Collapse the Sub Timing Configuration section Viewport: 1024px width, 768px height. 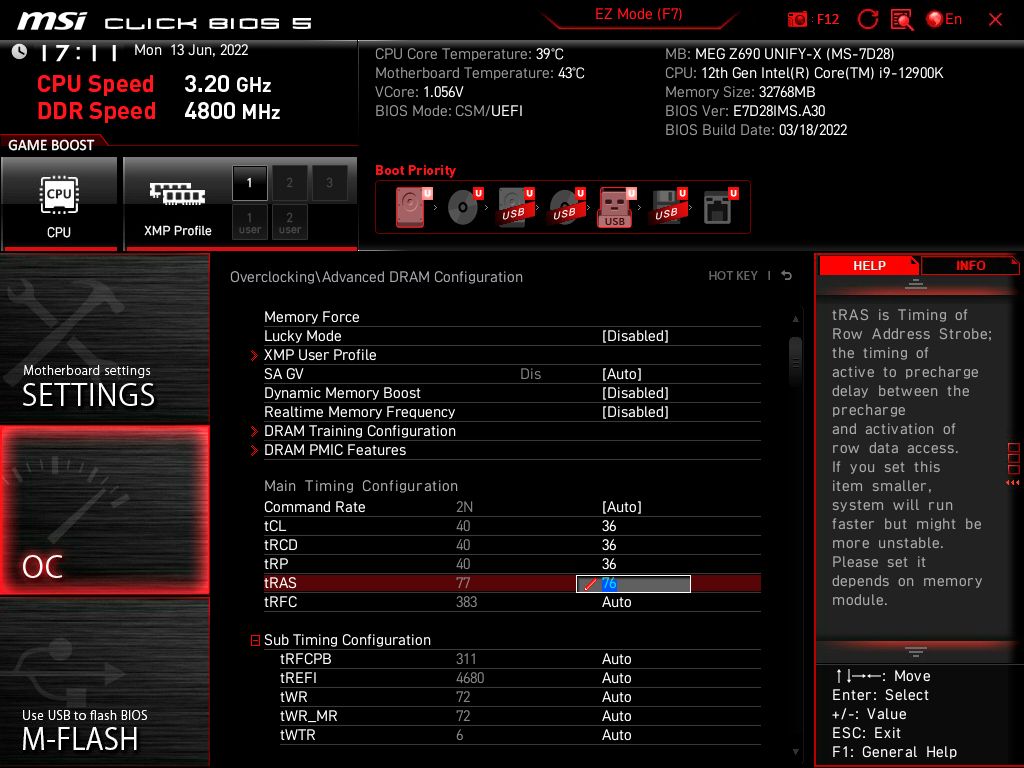(254, 640)
